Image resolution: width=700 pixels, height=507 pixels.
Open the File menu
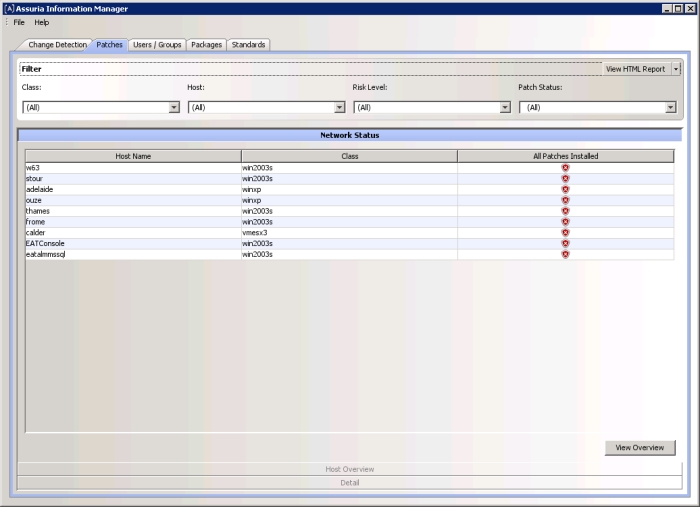(x=19, y=22)
